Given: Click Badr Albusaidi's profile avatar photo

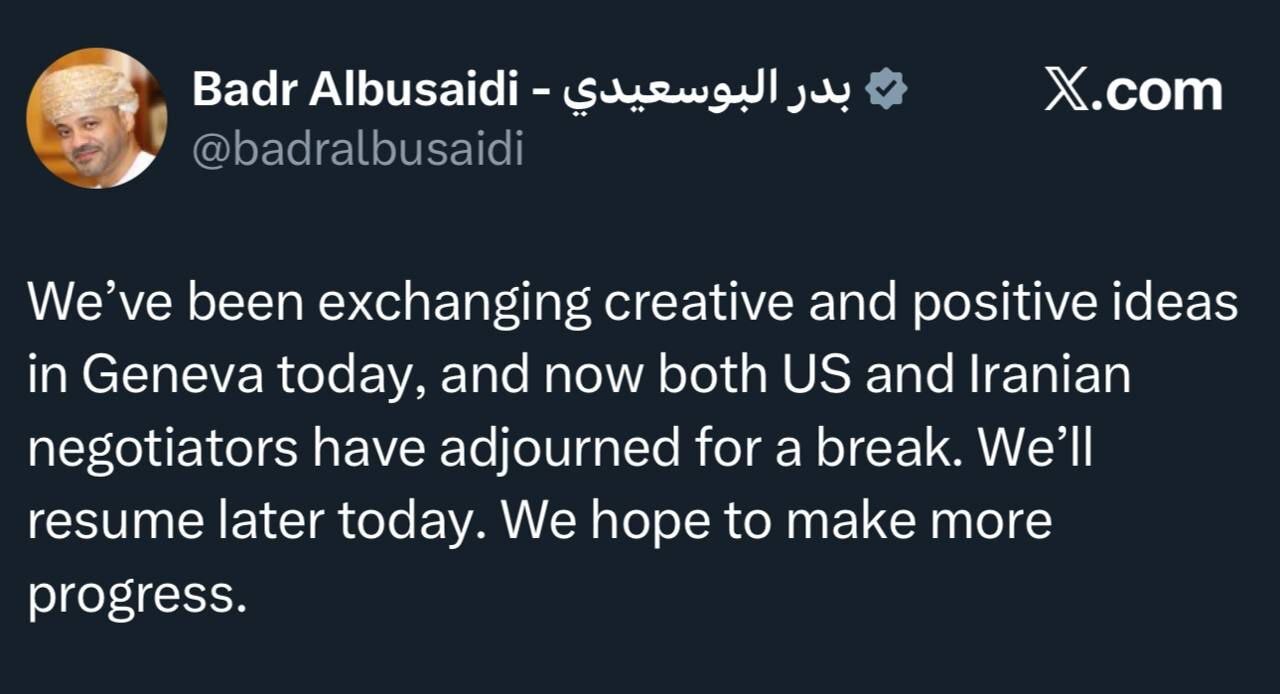Looking at the screenshot, I should 97,118.
